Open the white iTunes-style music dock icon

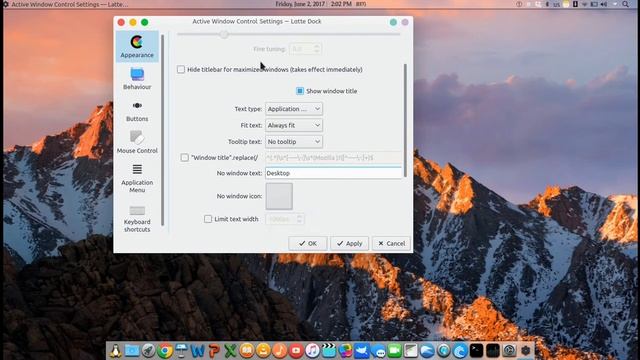click(312, 351)
